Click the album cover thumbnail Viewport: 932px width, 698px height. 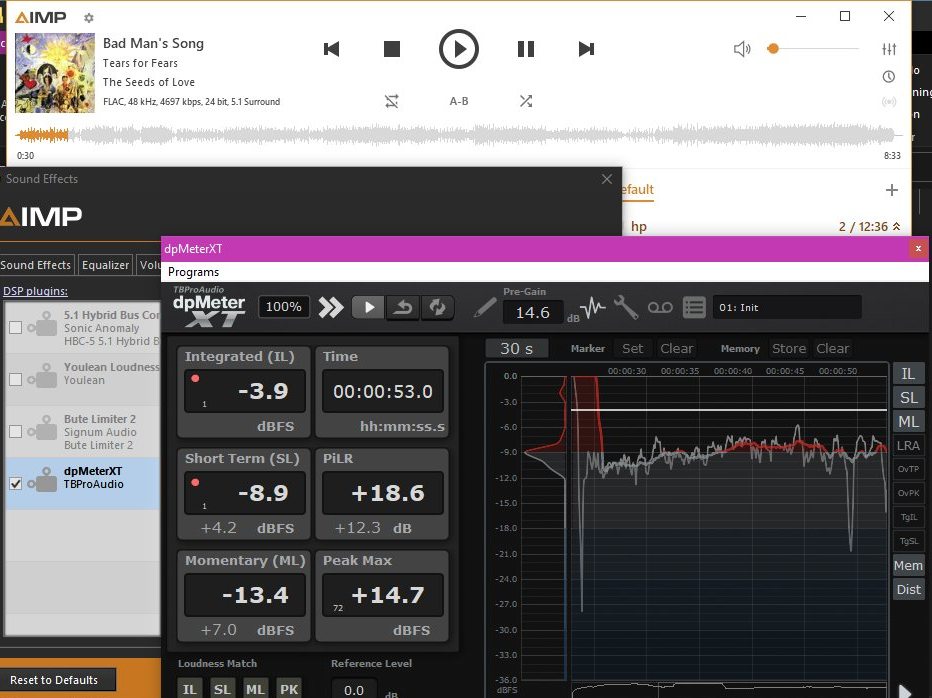click(55, 73)
